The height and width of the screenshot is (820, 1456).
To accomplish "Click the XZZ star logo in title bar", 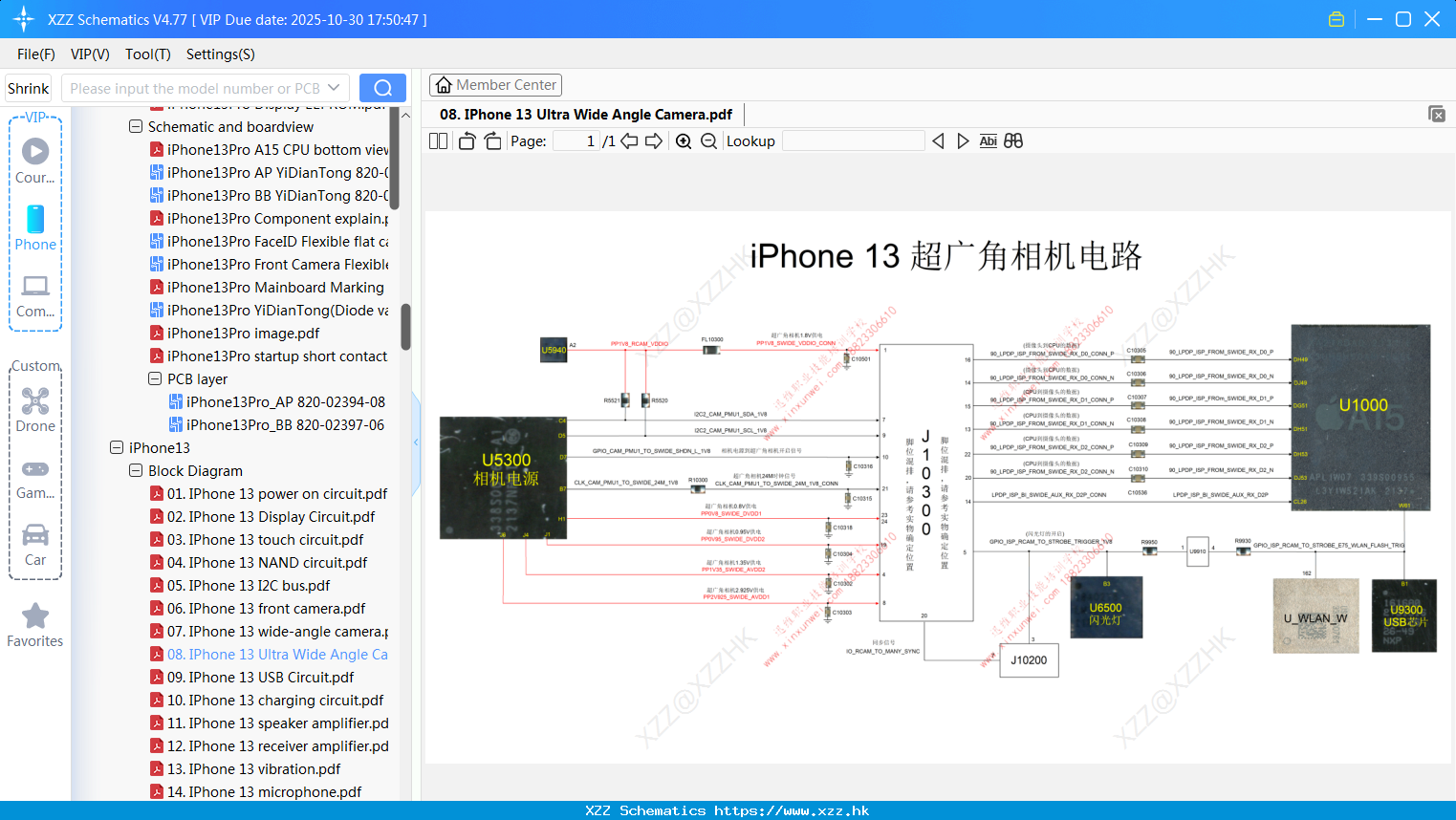I will coord(24,19).
